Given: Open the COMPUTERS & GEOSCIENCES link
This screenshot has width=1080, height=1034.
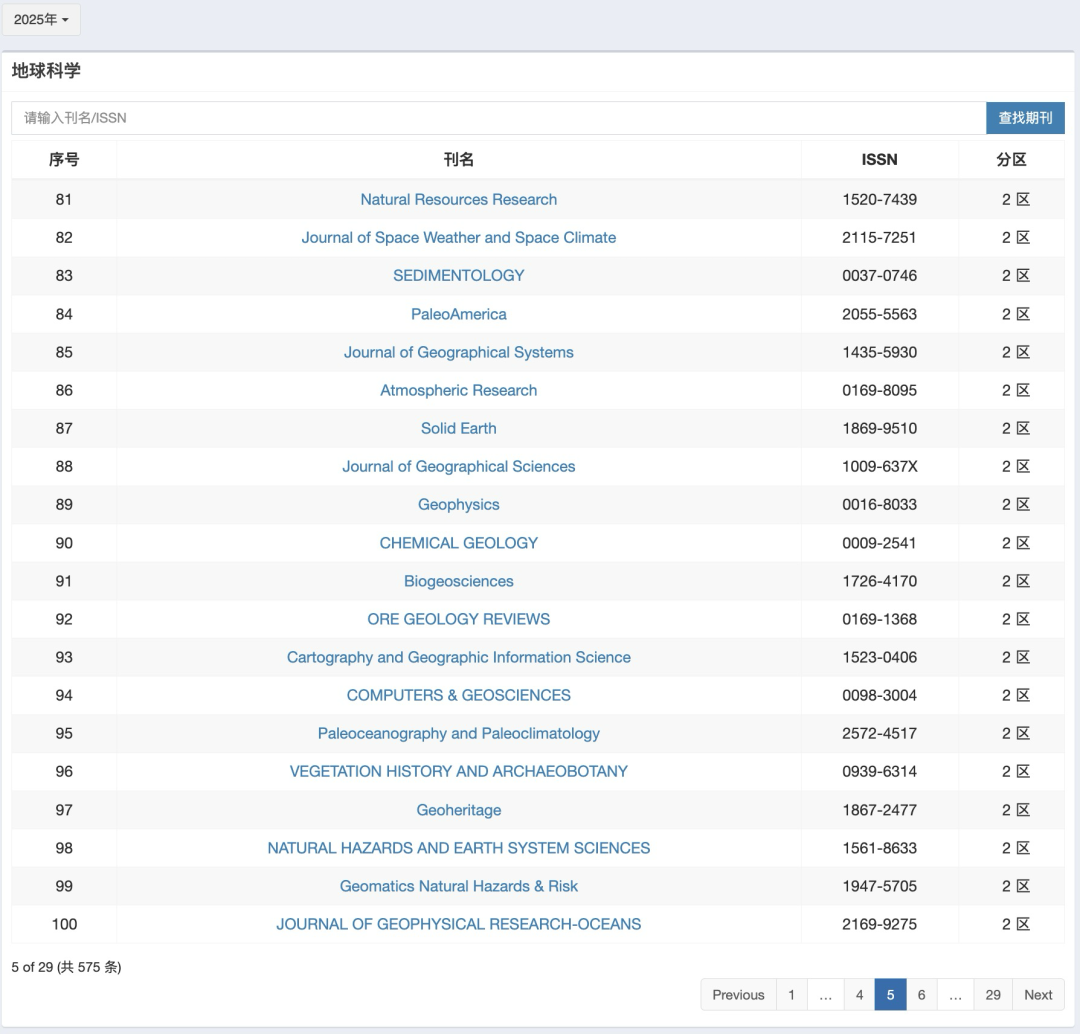Looking at the screenshot, I should click(x=459, y=695).
